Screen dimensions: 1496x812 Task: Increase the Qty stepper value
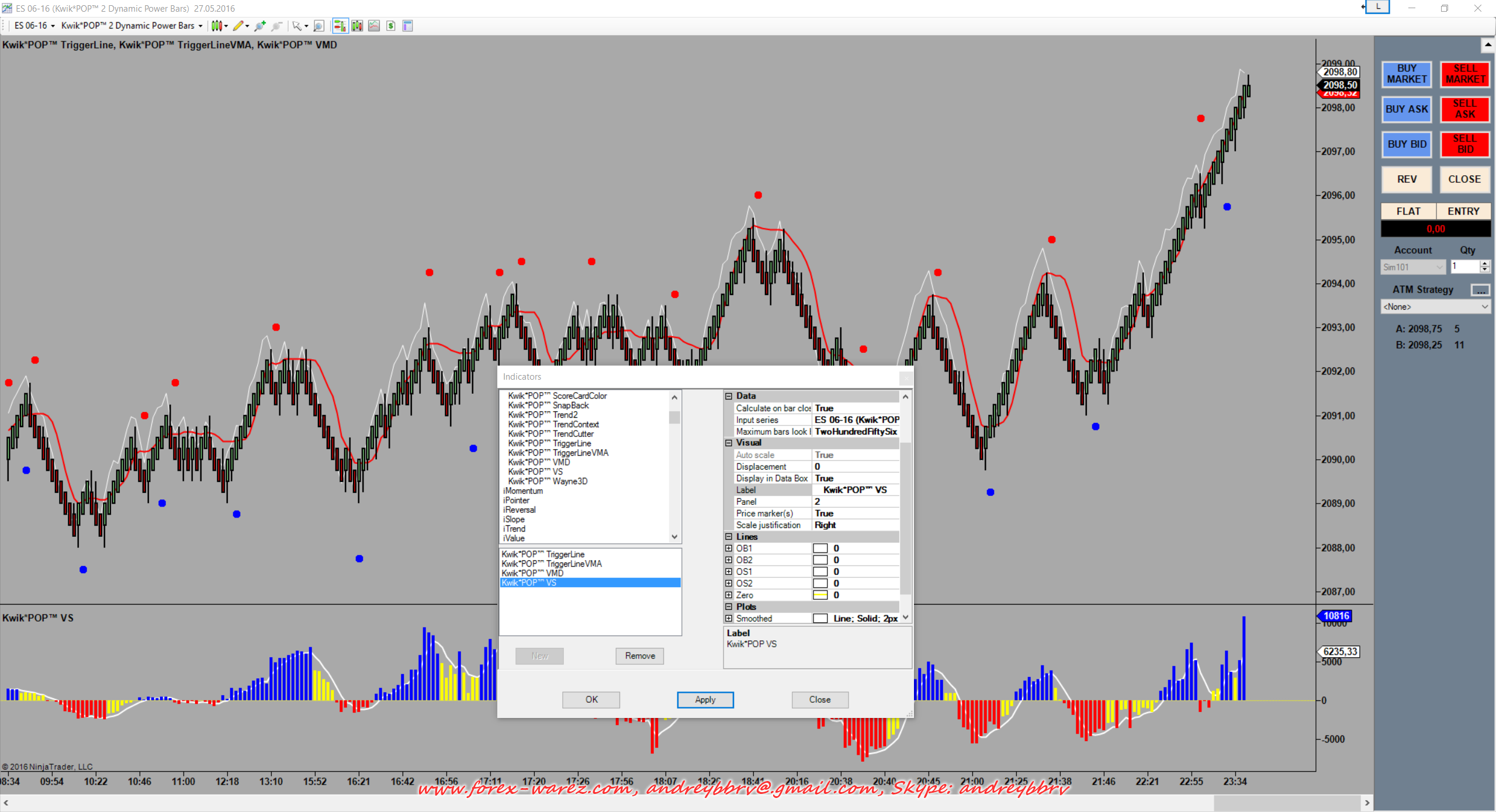click(1485, 263)
